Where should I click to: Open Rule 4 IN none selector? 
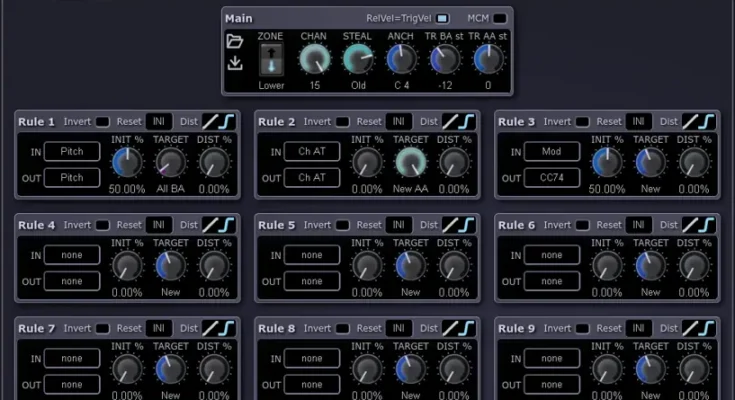coord(71,254)
